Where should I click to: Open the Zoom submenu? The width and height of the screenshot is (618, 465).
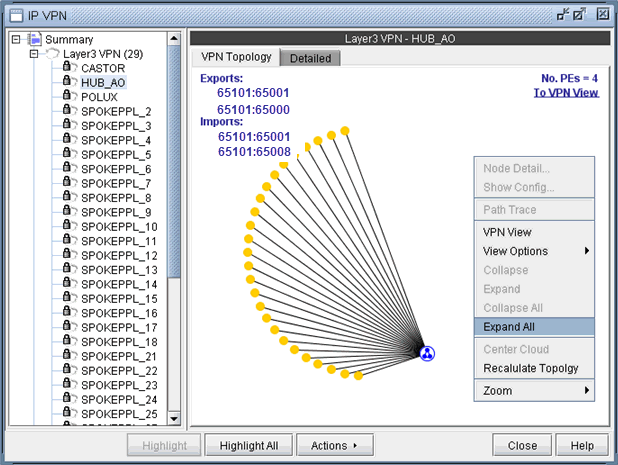click(x=534, y=390)
